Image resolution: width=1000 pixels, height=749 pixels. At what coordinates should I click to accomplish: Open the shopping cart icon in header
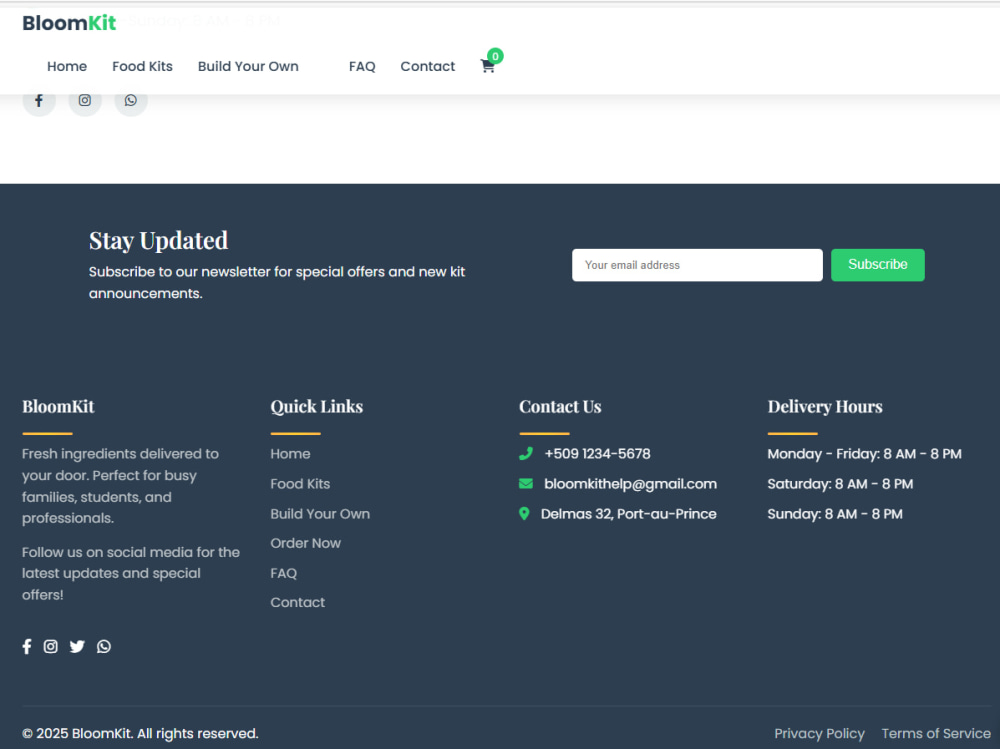click(x=488, y=66)
